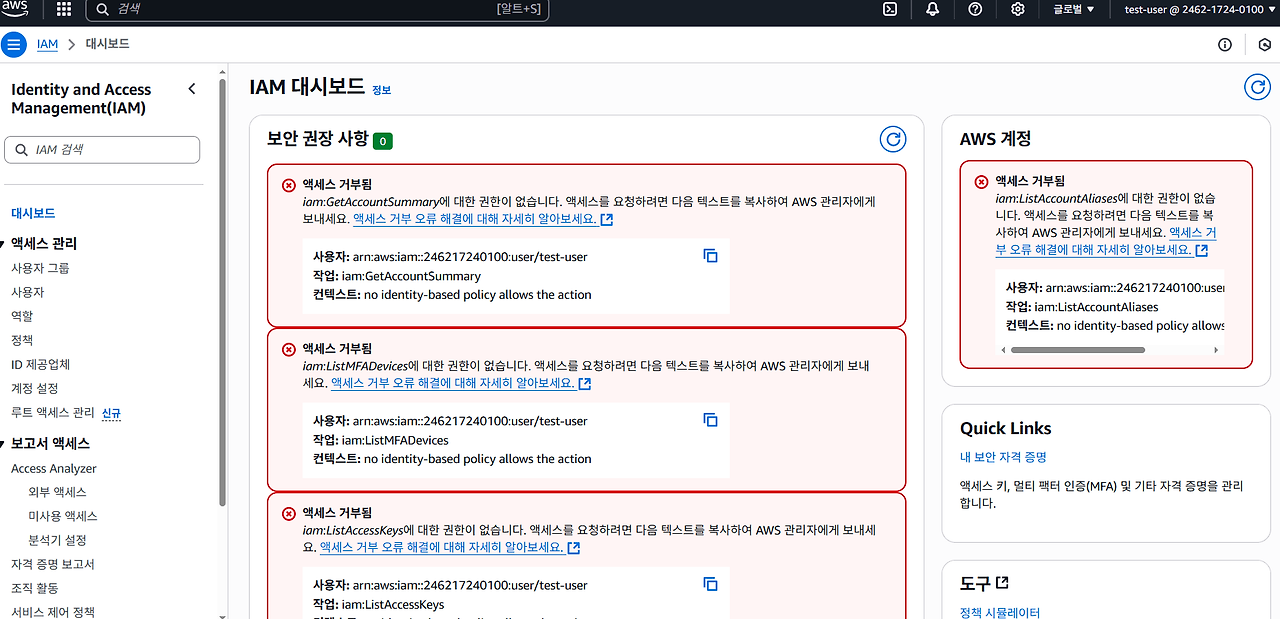
Task: Click the 정보 link beside IAM 대시보드
Action: pos(381,90)
